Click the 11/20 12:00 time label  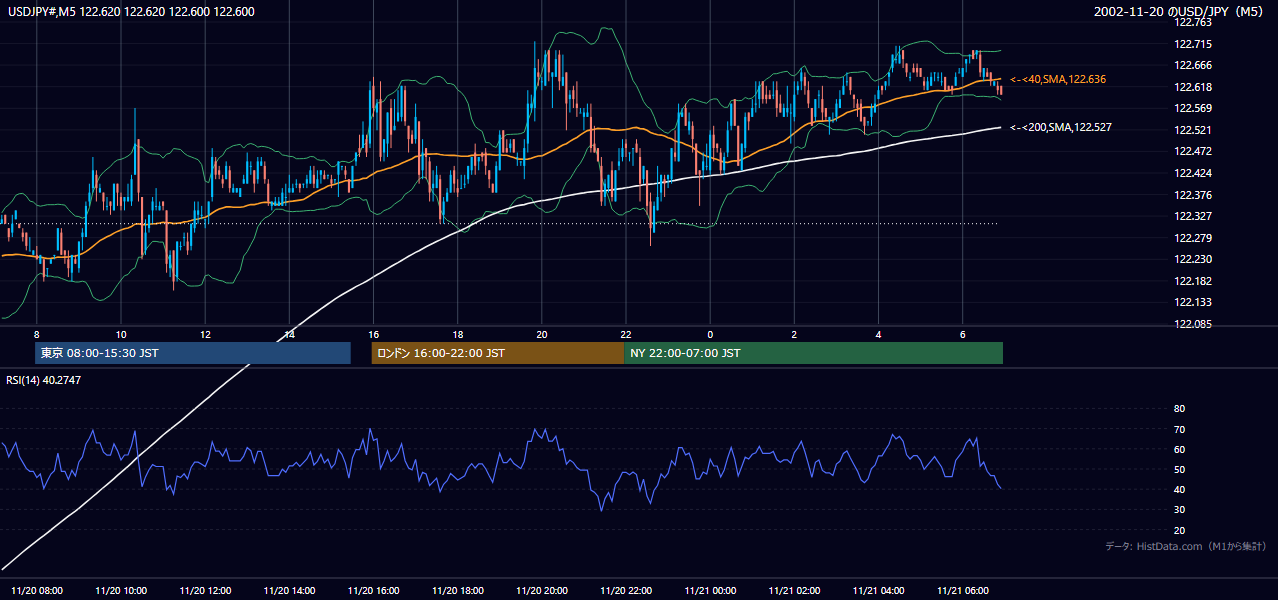point(205,590)
